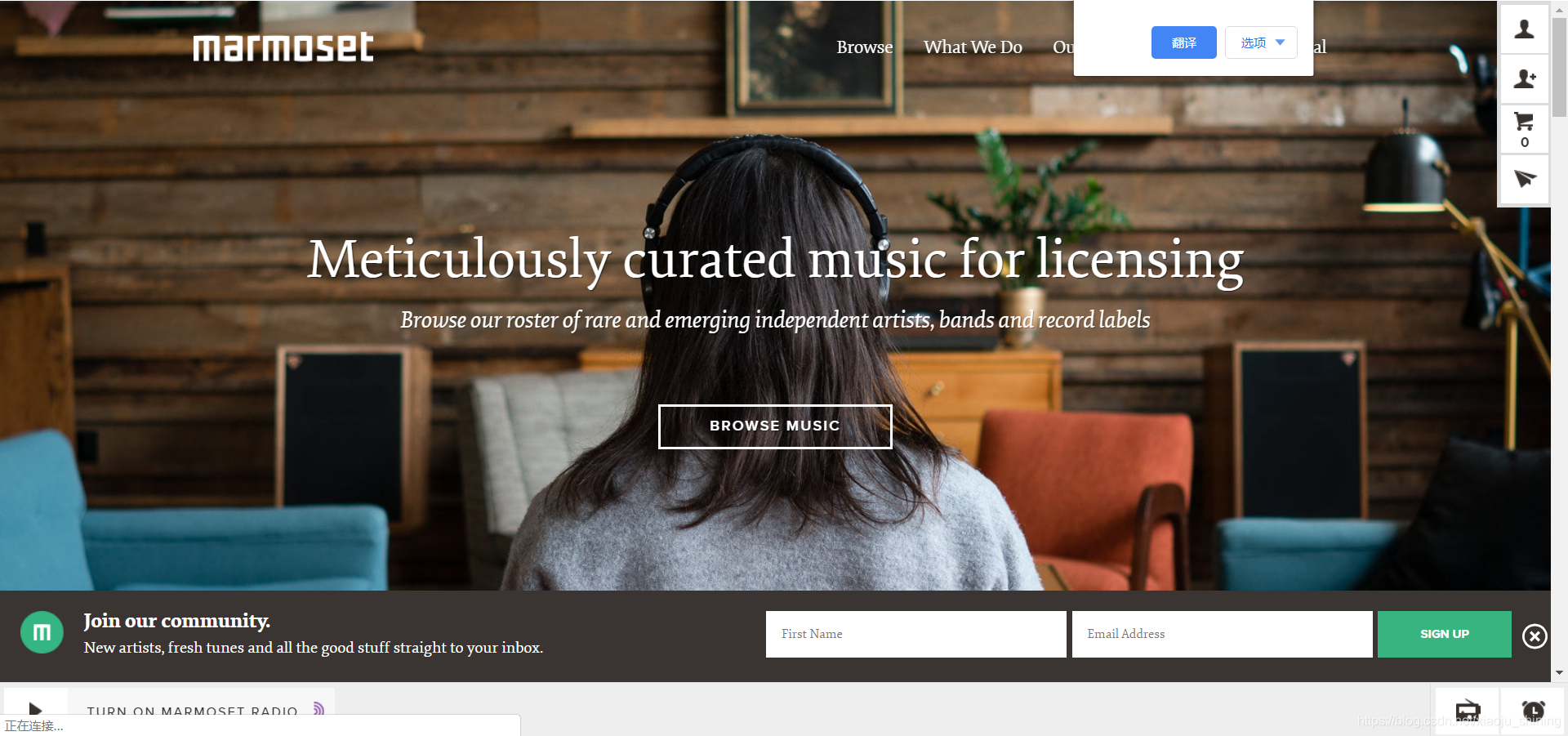The width and height of the screenshot is (1568, 736).
Task: Click the Marmoset logo
Action: tap(283, 47)
